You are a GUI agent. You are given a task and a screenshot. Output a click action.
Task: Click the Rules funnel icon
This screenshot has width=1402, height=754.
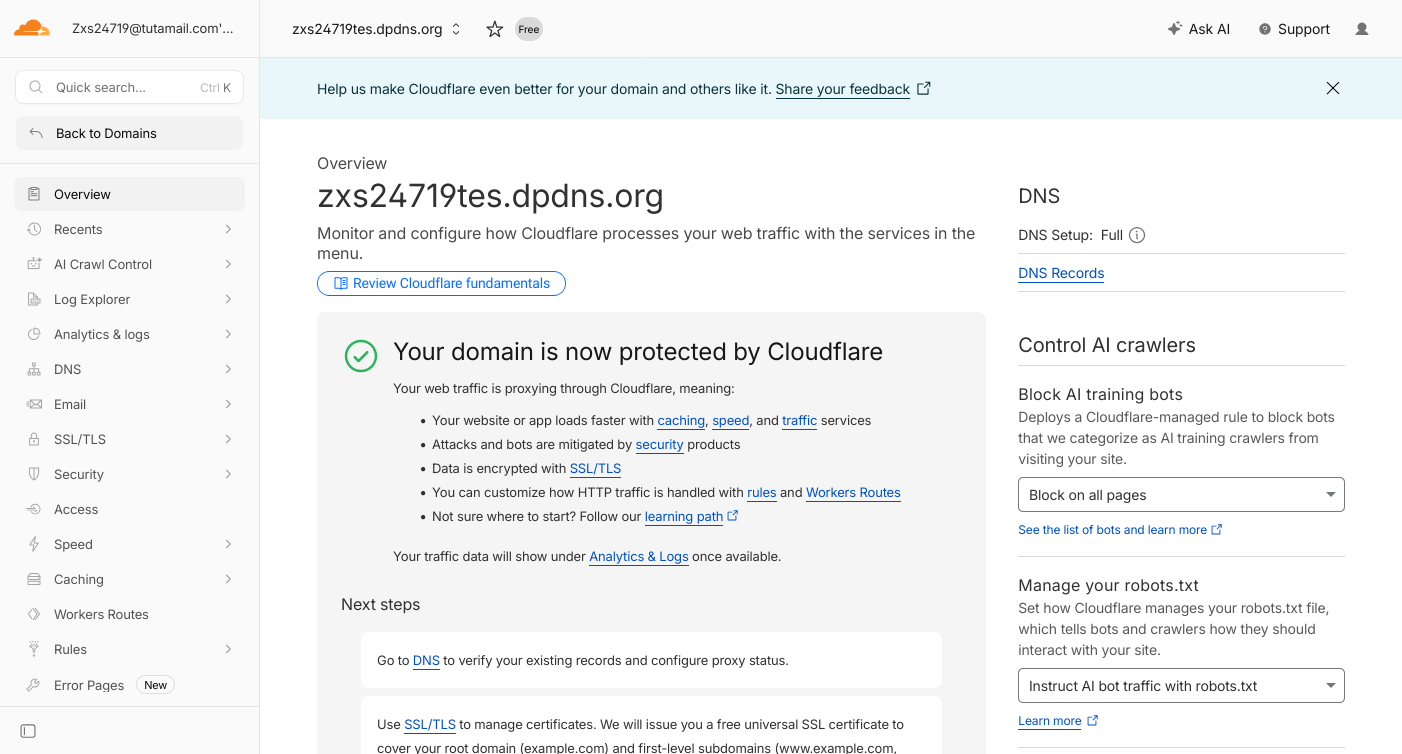tap(34, 649)
